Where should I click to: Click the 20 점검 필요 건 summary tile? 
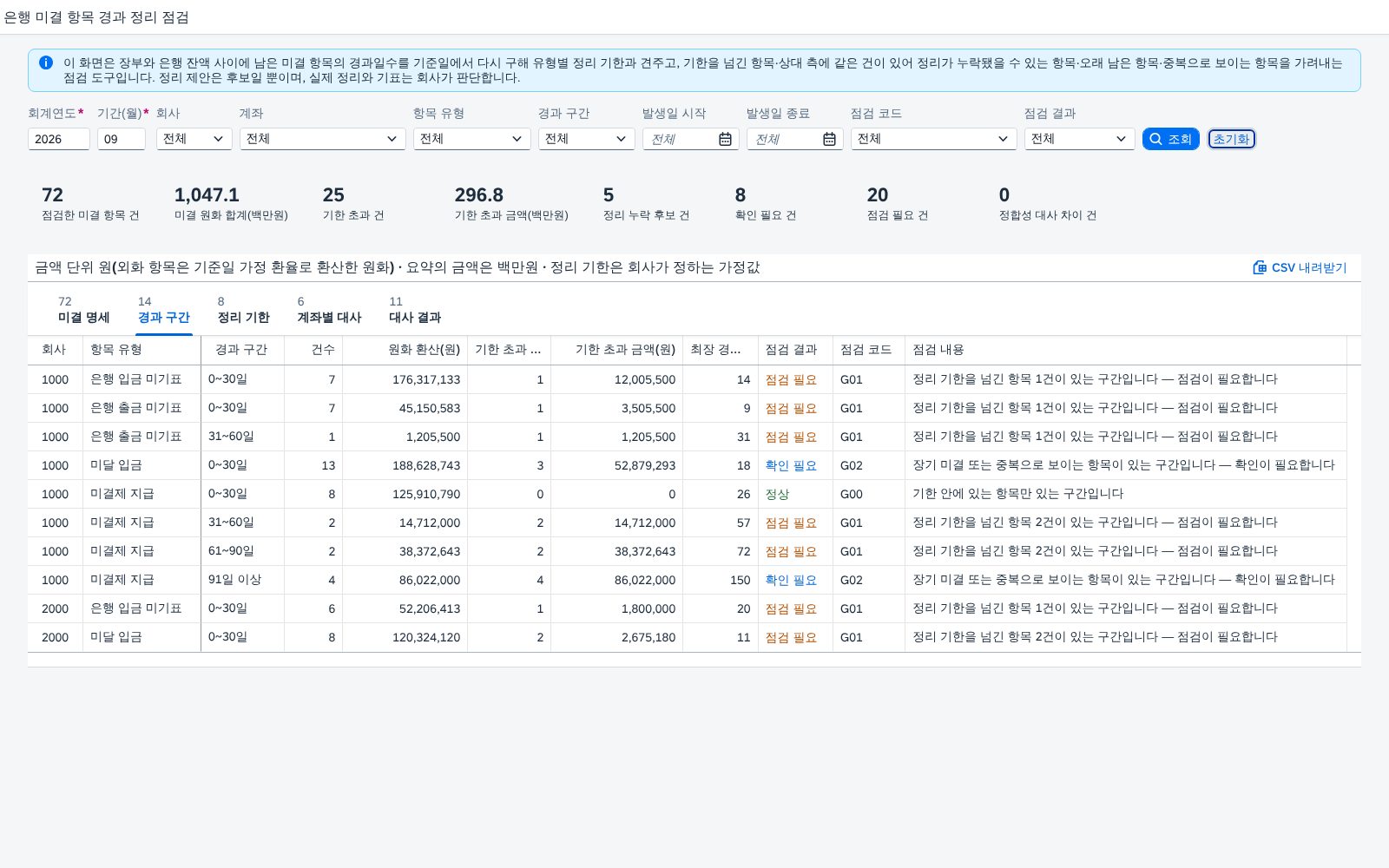[x=898, y=204]
